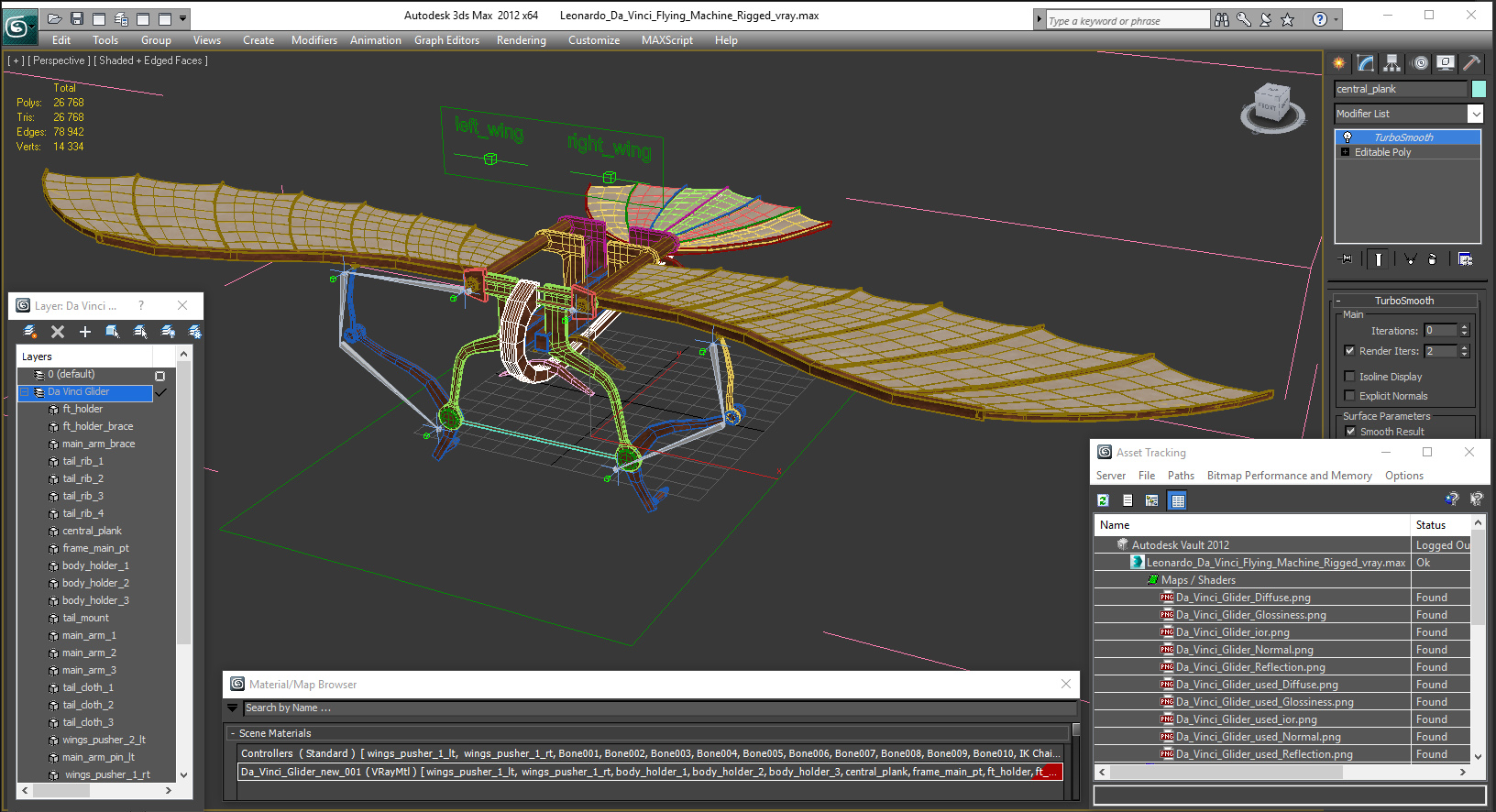1496x812 pixels.
Task: Click table view icon in Asset Tracking toolbar
Action: pos(1178,500)
